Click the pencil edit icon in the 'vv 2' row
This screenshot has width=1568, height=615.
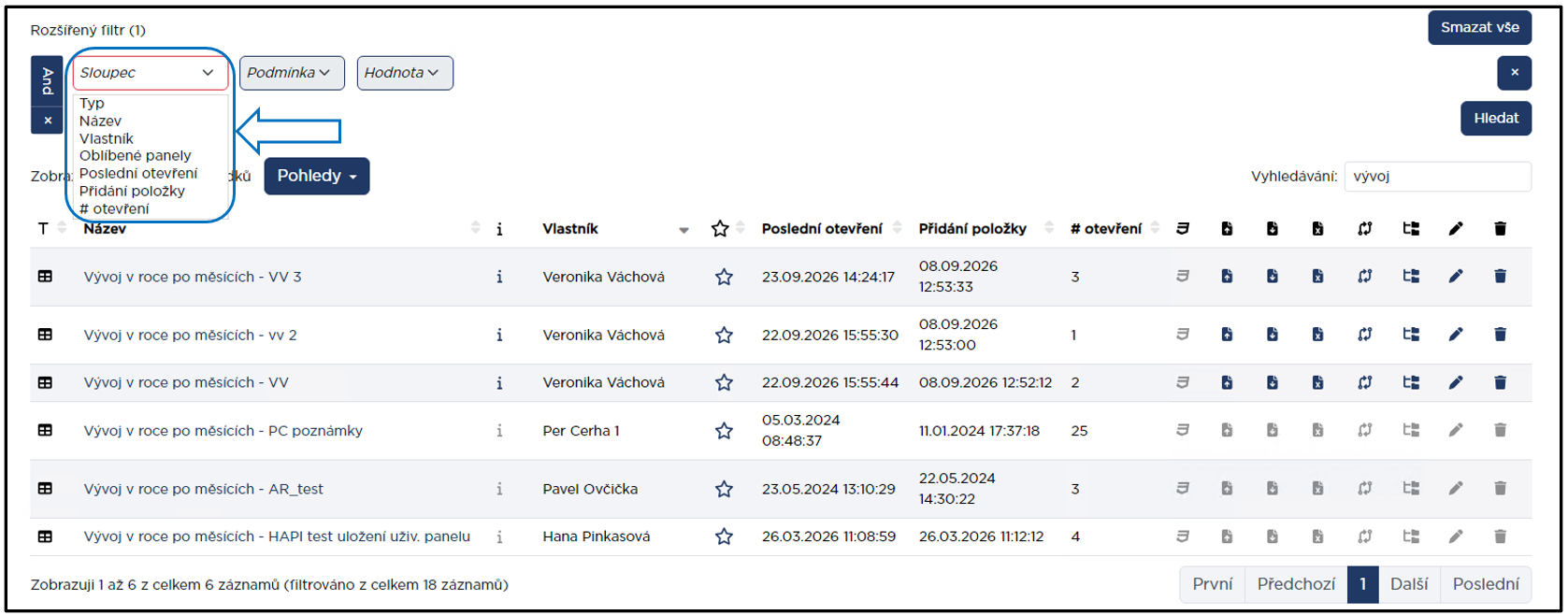click(1455, 335)
